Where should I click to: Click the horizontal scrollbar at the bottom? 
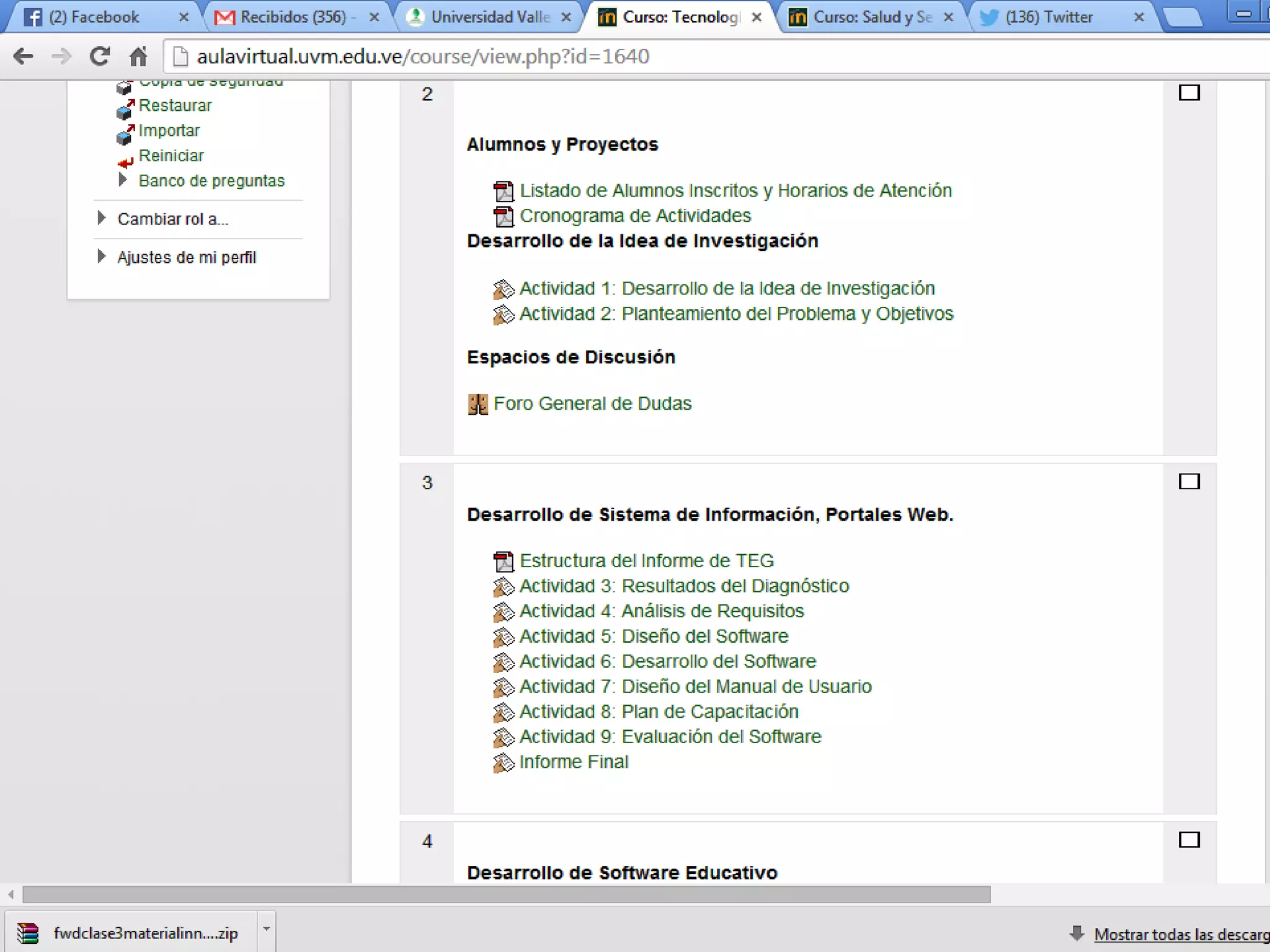(506, 894)
